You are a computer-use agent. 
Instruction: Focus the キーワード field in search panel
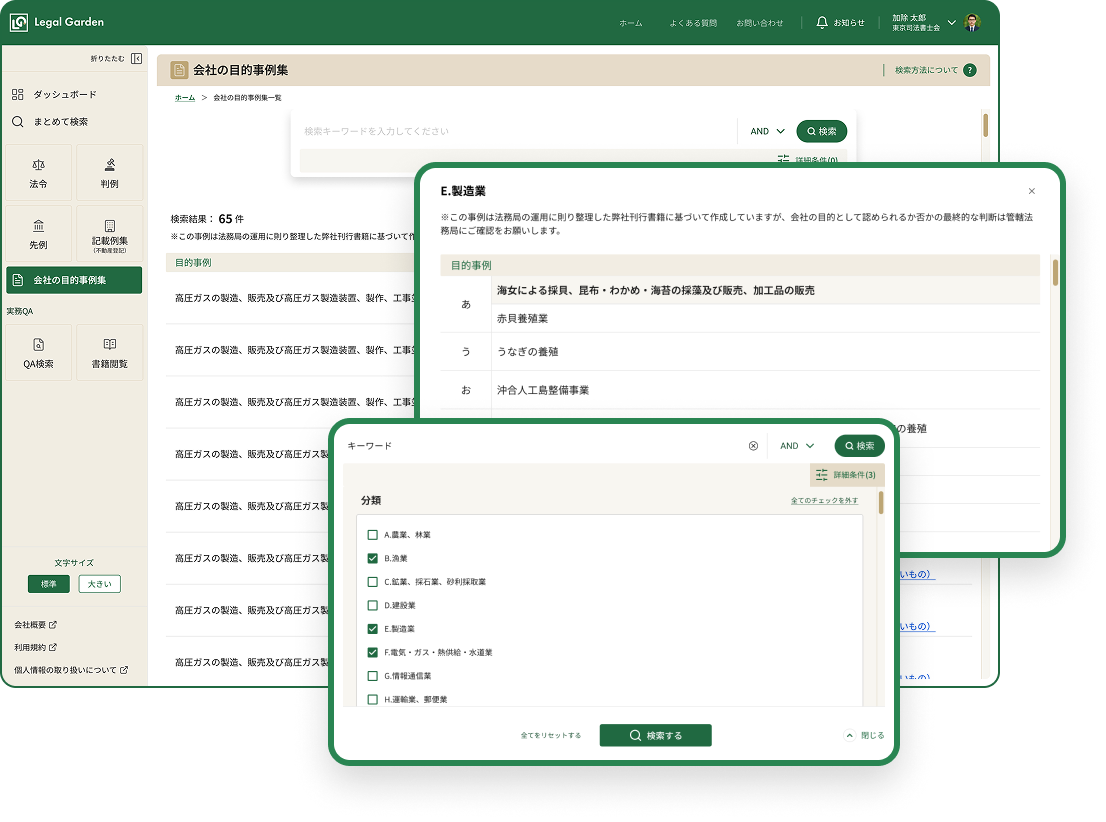[x=543, y=446]
